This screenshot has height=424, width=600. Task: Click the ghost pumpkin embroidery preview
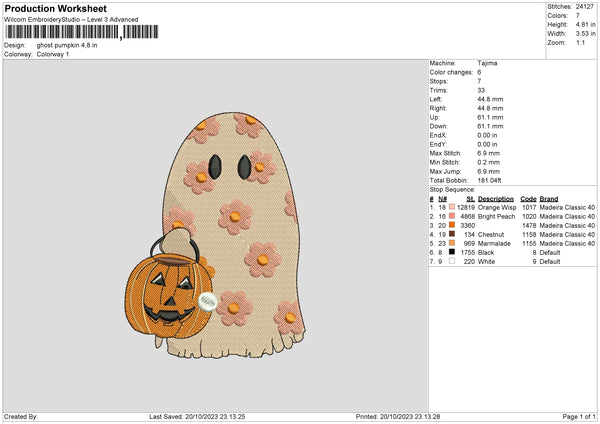tap(215, 235)
